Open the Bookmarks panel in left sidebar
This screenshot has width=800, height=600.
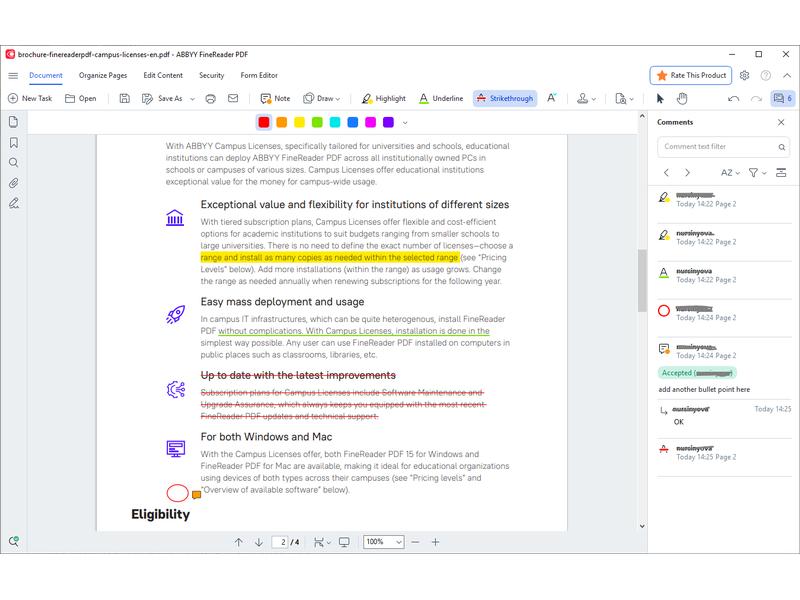click(x=14, y=143)
